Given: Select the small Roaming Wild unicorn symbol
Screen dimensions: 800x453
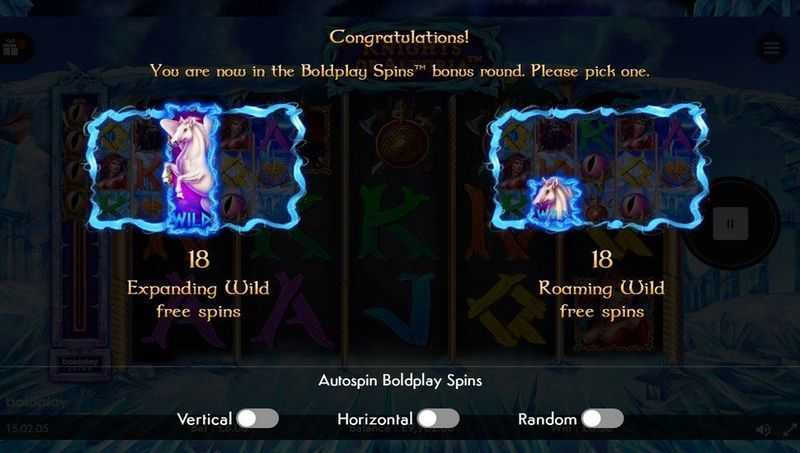Looking at the screenshot, I should click(555, 201).
